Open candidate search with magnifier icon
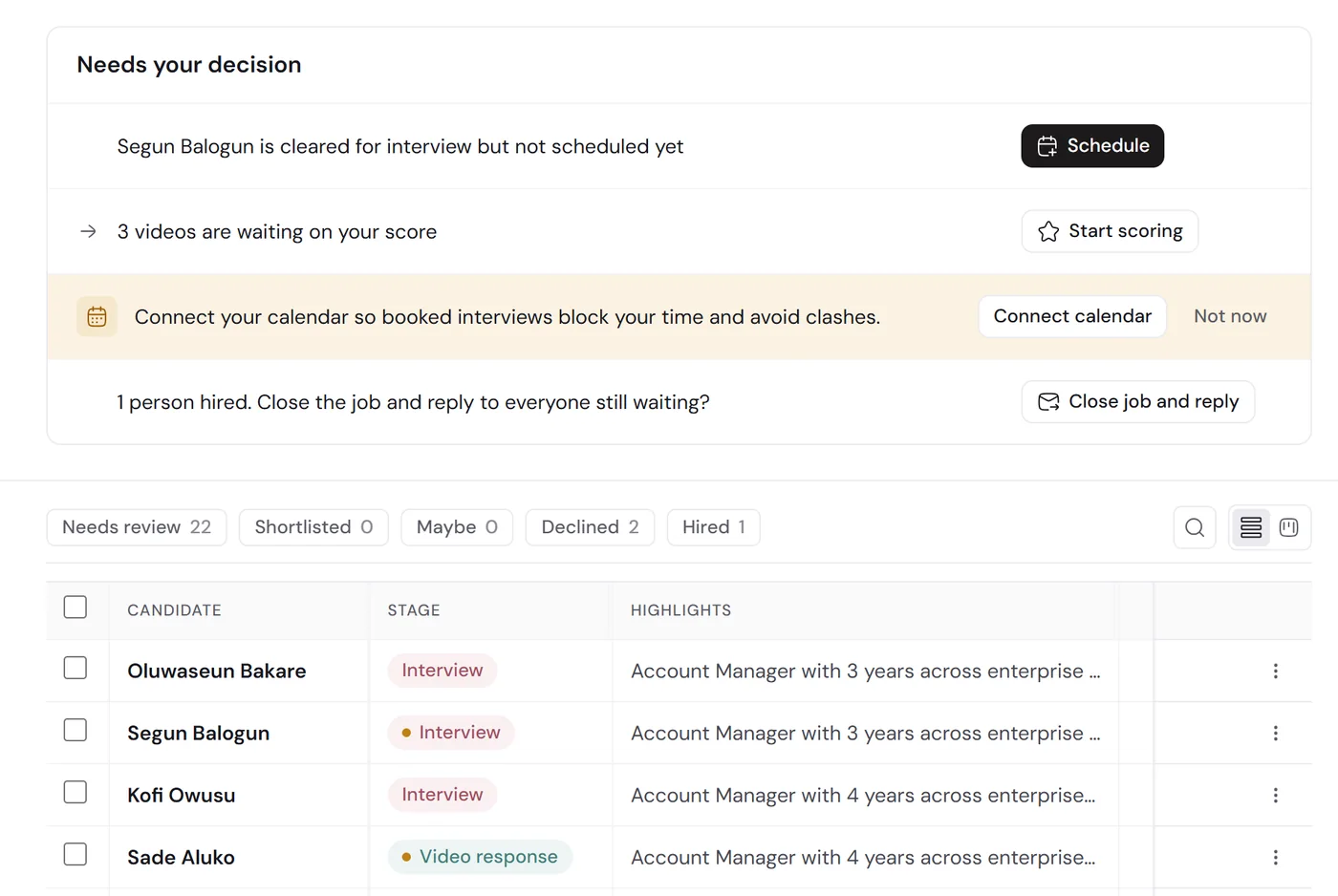The image size is (1338, 896). tap(1195, 527)
